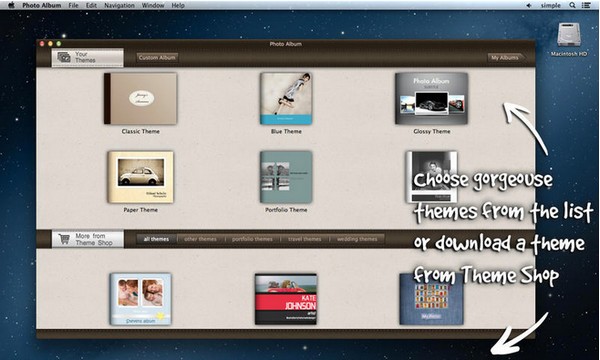Select the Portfolio Theme album cover
The width and height of the screenshot is (600, 360).
(x=286, y=177)
